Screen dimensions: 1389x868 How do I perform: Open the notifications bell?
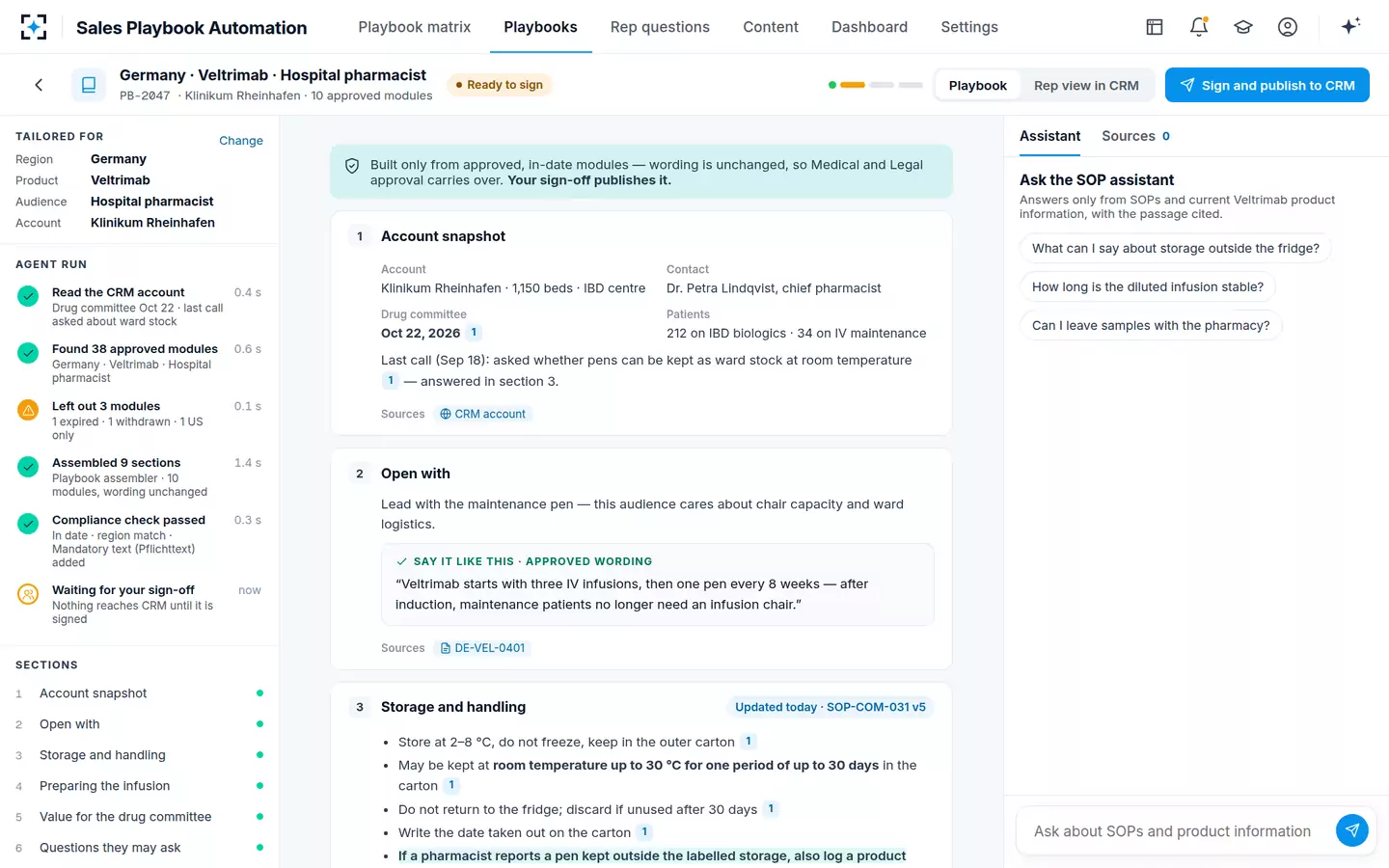(1199, 27)
